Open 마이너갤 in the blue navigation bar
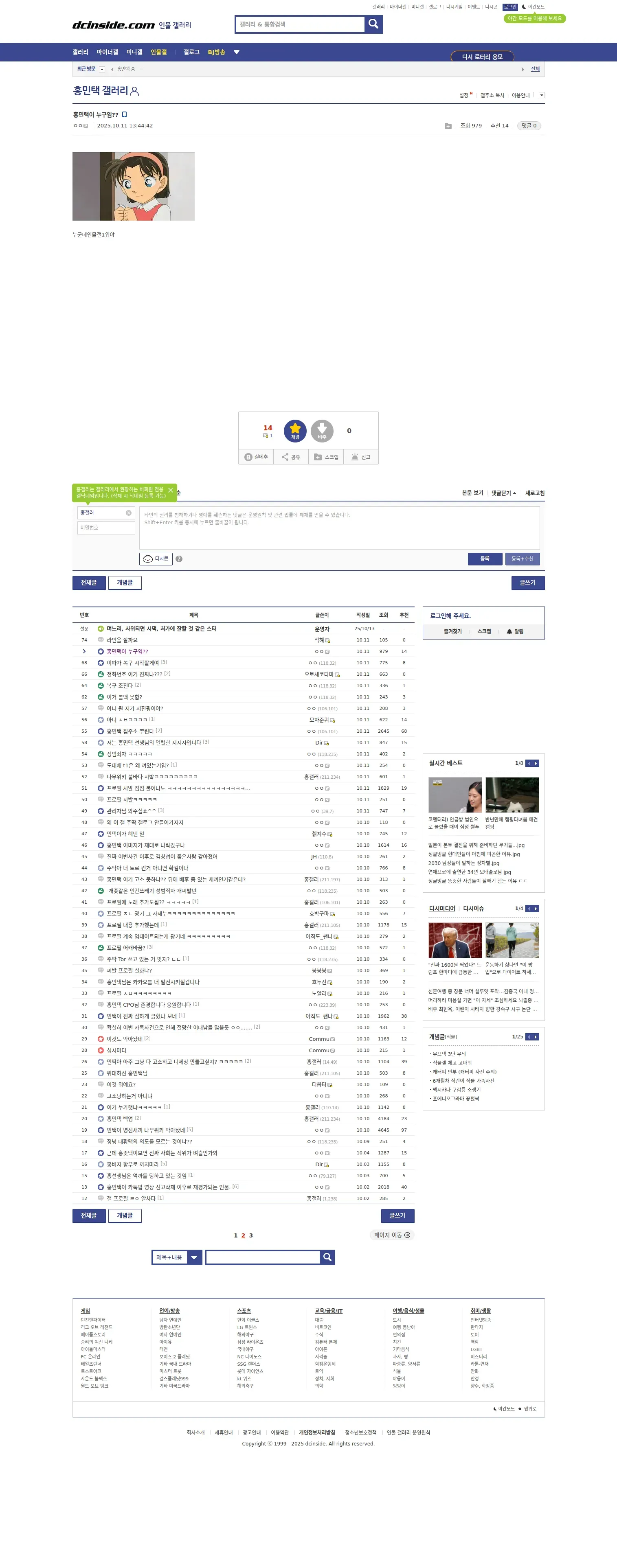 [x=107, y=53]
